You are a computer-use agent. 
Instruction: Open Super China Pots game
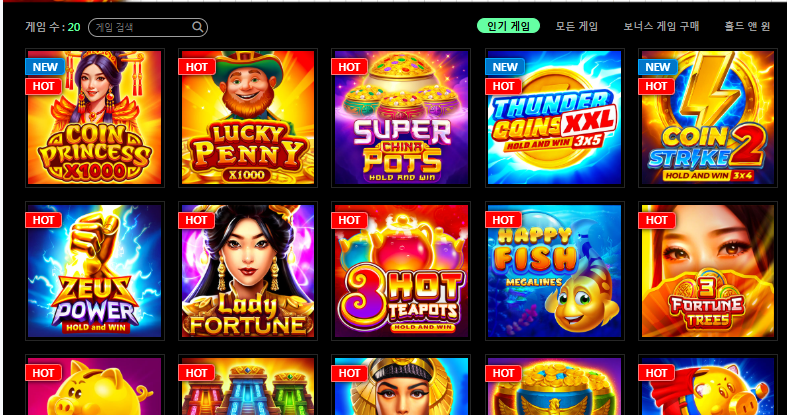click(401, 117)
